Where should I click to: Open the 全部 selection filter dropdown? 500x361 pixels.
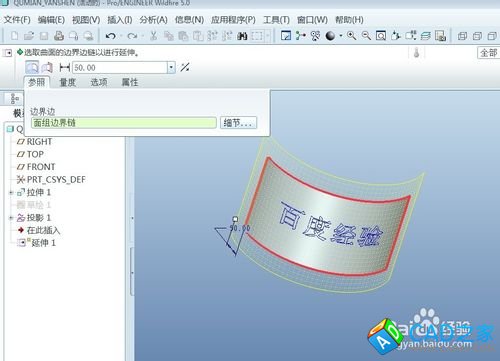pyautogui.click(x=488, y=53)
